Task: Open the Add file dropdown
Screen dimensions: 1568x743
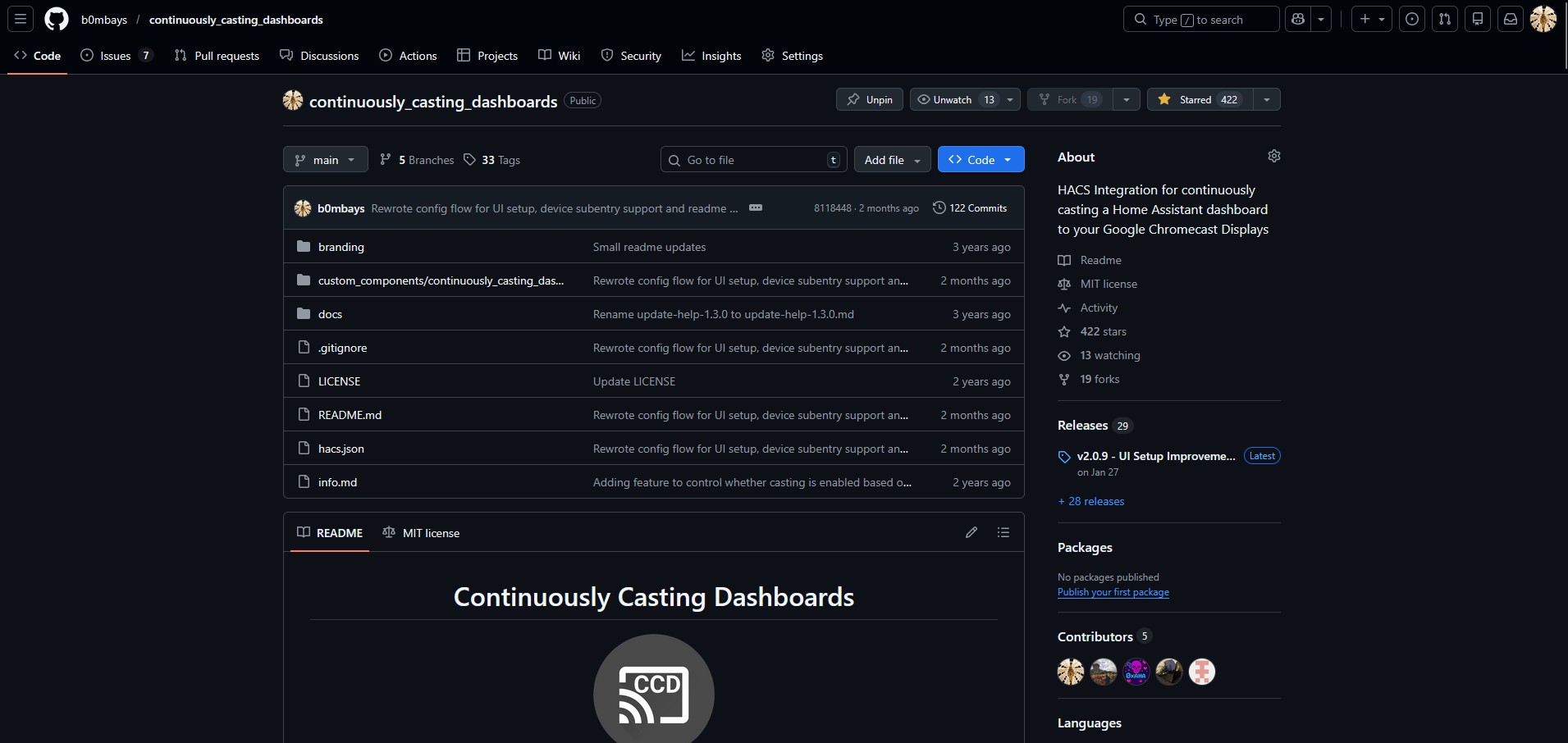Action: coord(891,159)
